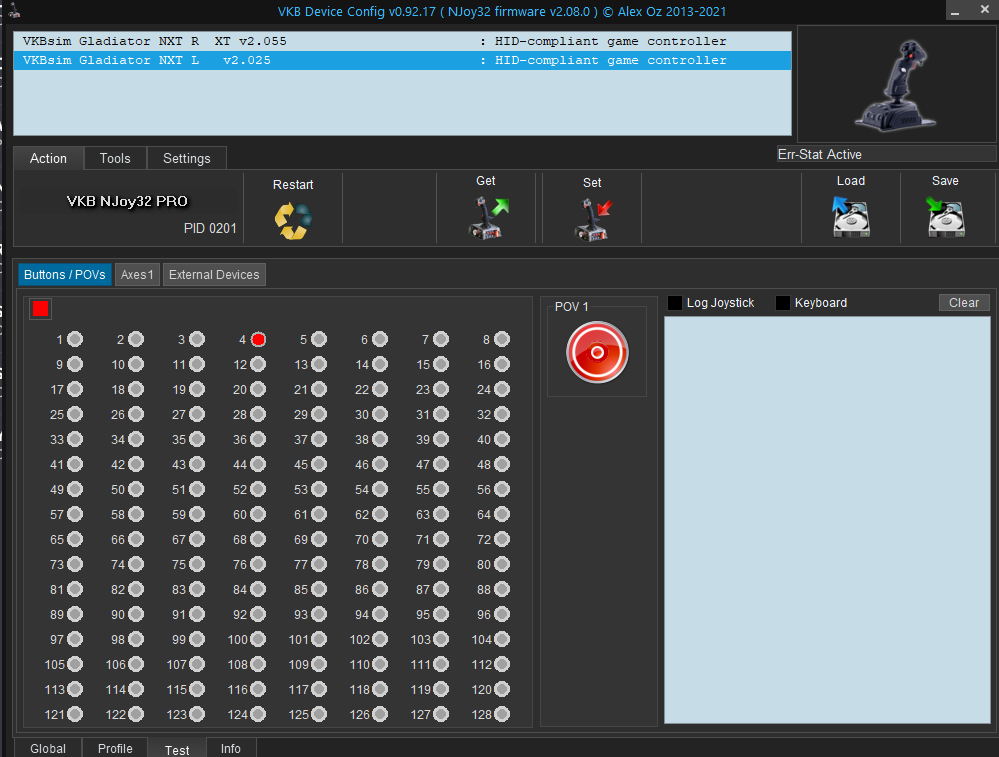Click button 41 indicator

point(75,465)
